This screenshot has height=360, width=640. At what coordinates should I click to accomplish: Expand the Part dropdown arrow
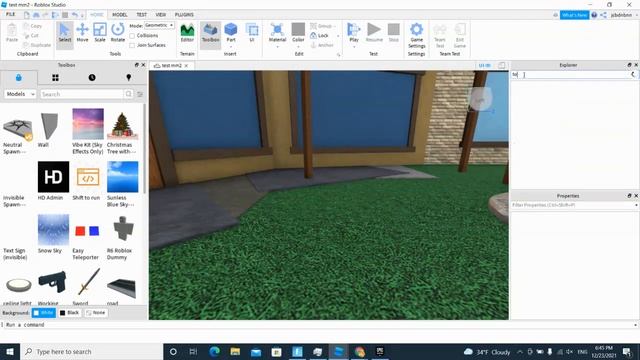coord(231,47)
